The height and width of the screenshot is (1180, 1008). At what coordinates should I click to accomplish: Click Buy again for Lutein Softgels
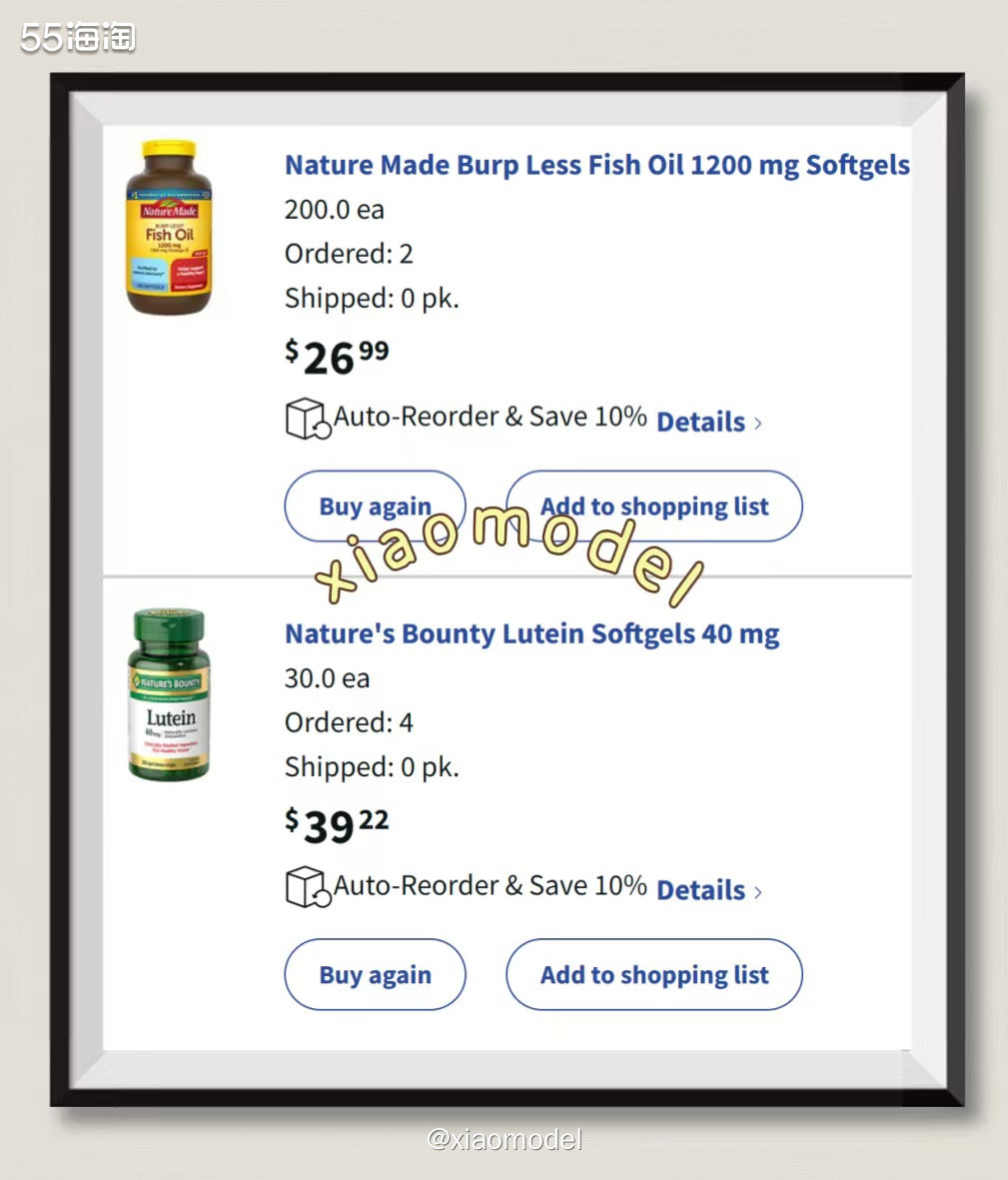pos(376,974)
